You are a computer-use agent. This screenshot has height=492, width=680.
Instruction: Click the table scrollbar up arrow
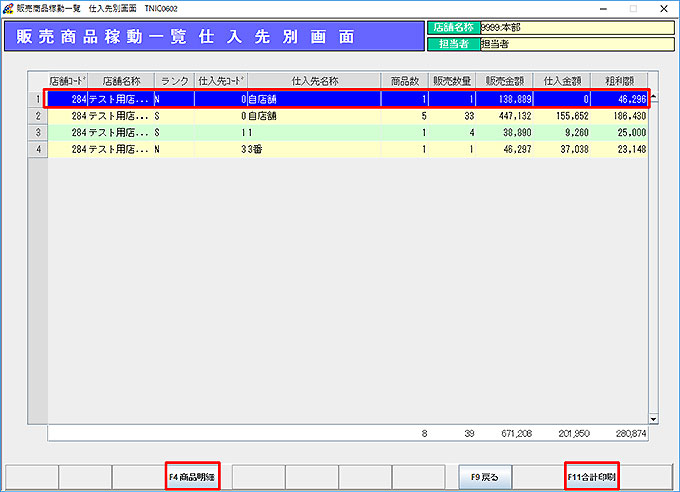[x=654, y=97]
